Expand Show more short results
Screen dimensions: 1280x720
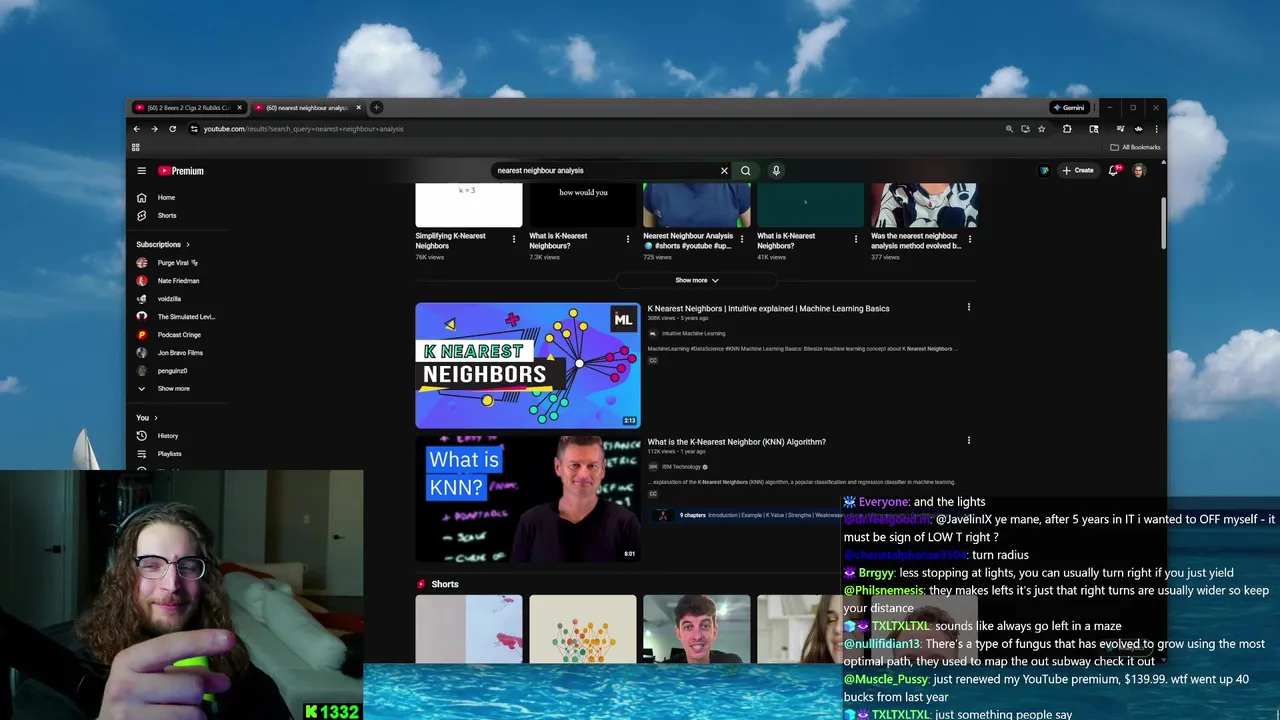(696, 281)
